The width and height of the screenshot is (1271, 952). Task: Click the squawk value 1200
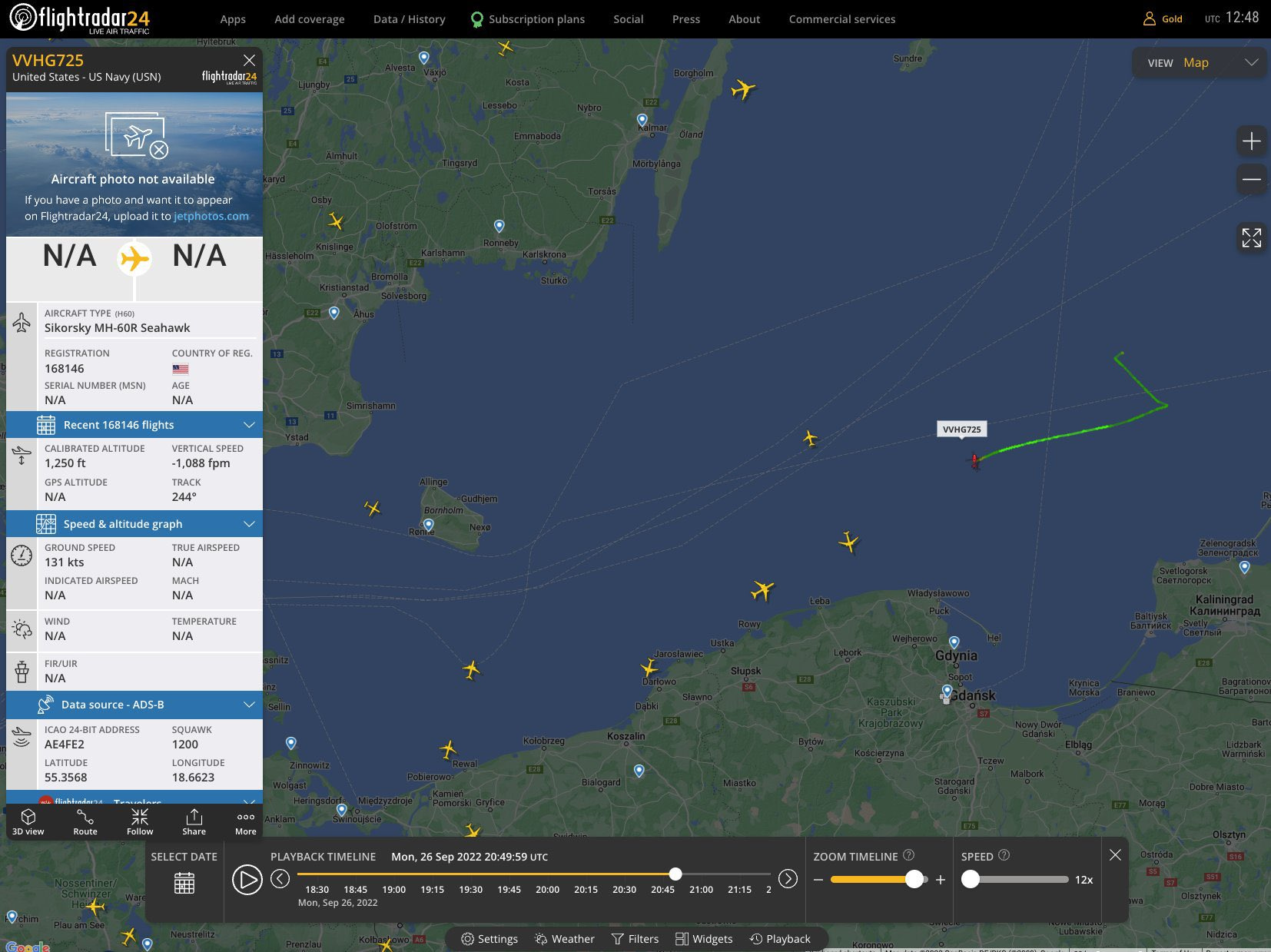[x=185, y=745]
